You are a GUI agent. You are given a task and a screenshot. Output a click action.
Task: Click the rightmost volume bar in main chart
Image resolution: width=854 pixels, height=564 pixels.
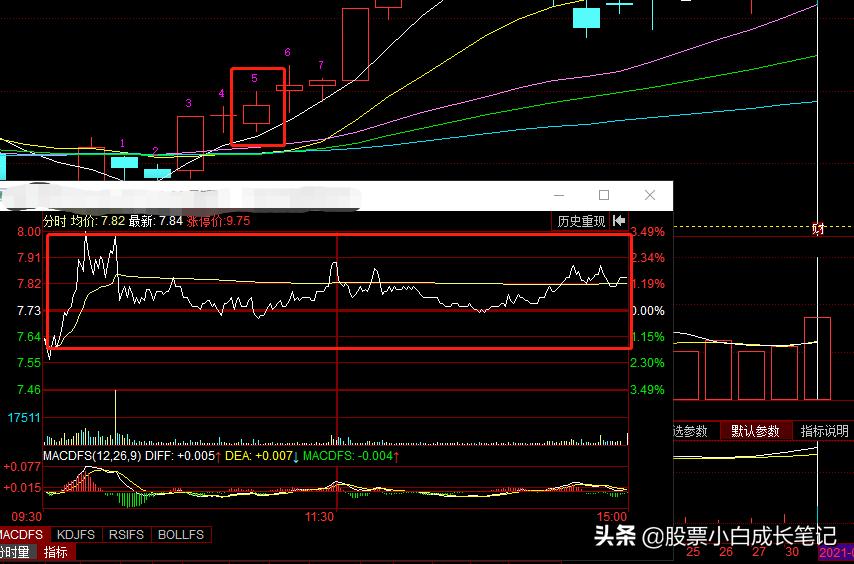click(818, 359)
